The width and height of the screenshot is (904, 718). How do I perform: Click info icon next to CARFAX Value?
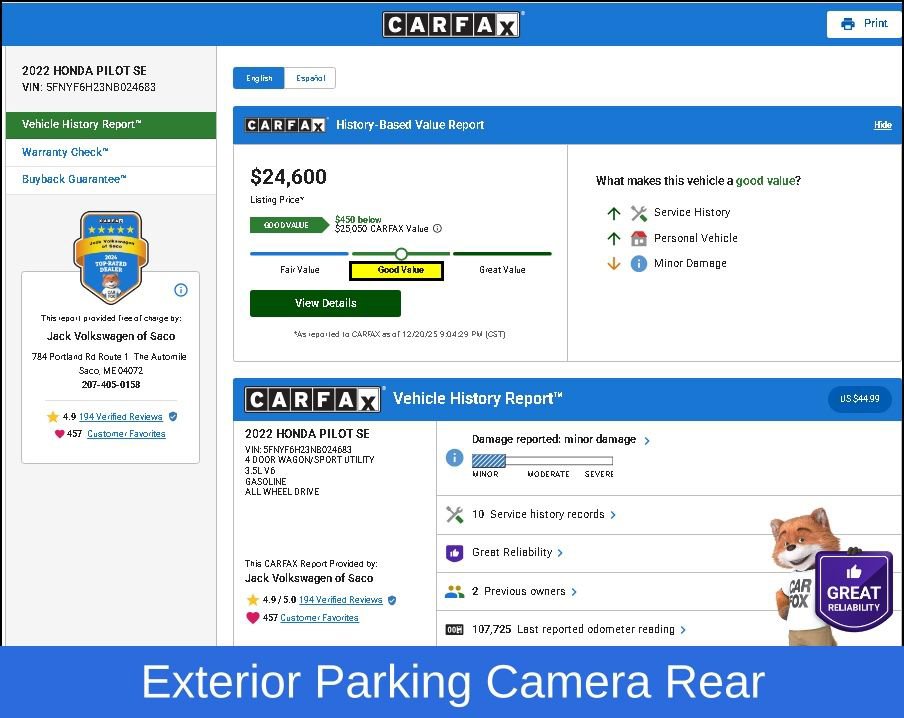point(437,229)
